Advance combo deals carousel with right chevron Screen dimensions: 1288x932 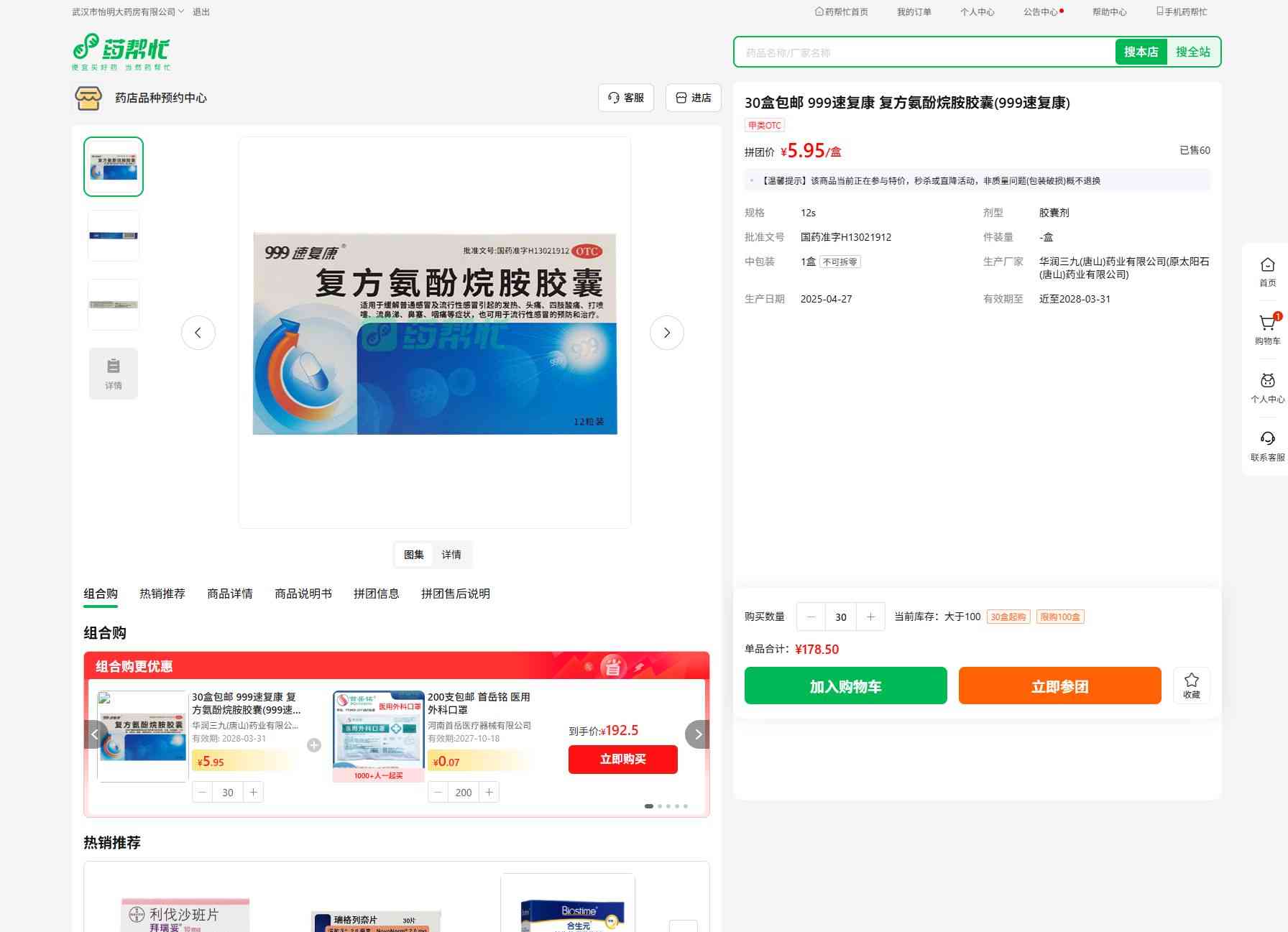pos(697,734)
